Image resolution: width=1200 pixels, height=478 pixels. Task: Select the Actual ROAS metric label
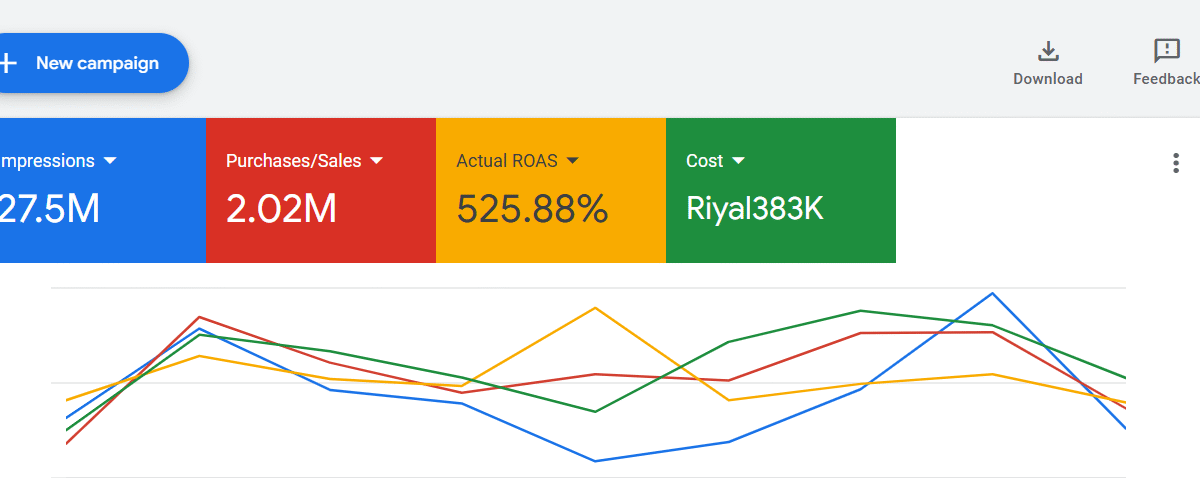(507, 161)
